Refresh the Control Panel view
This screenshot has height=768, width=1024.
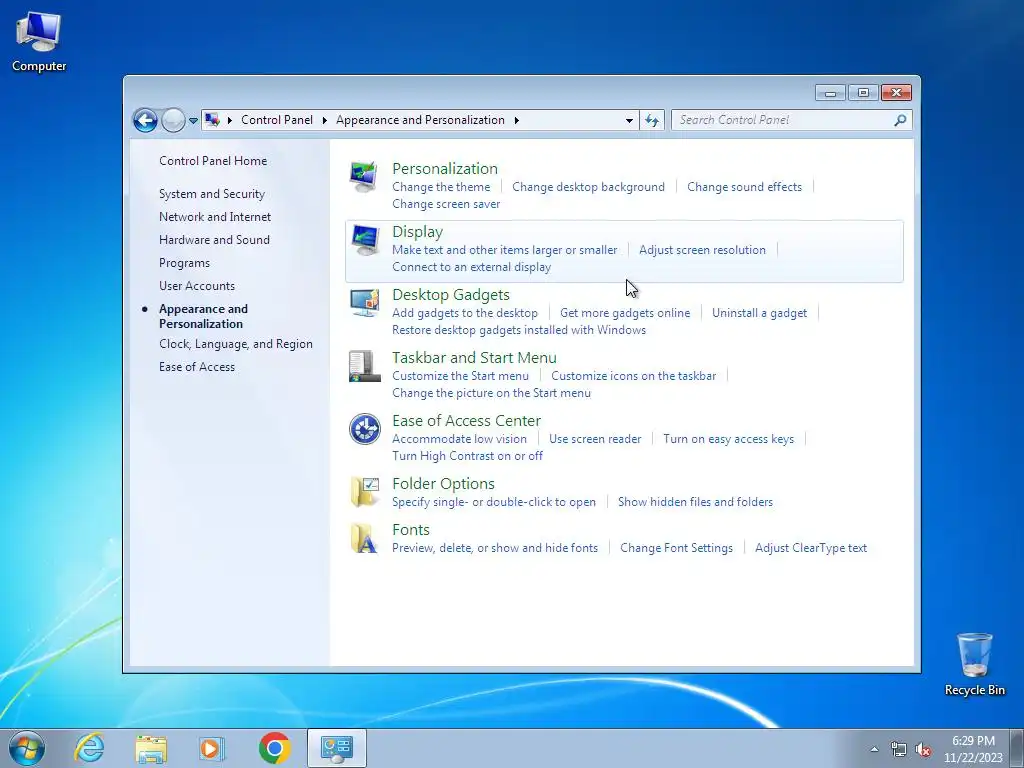tap(652, 120)
